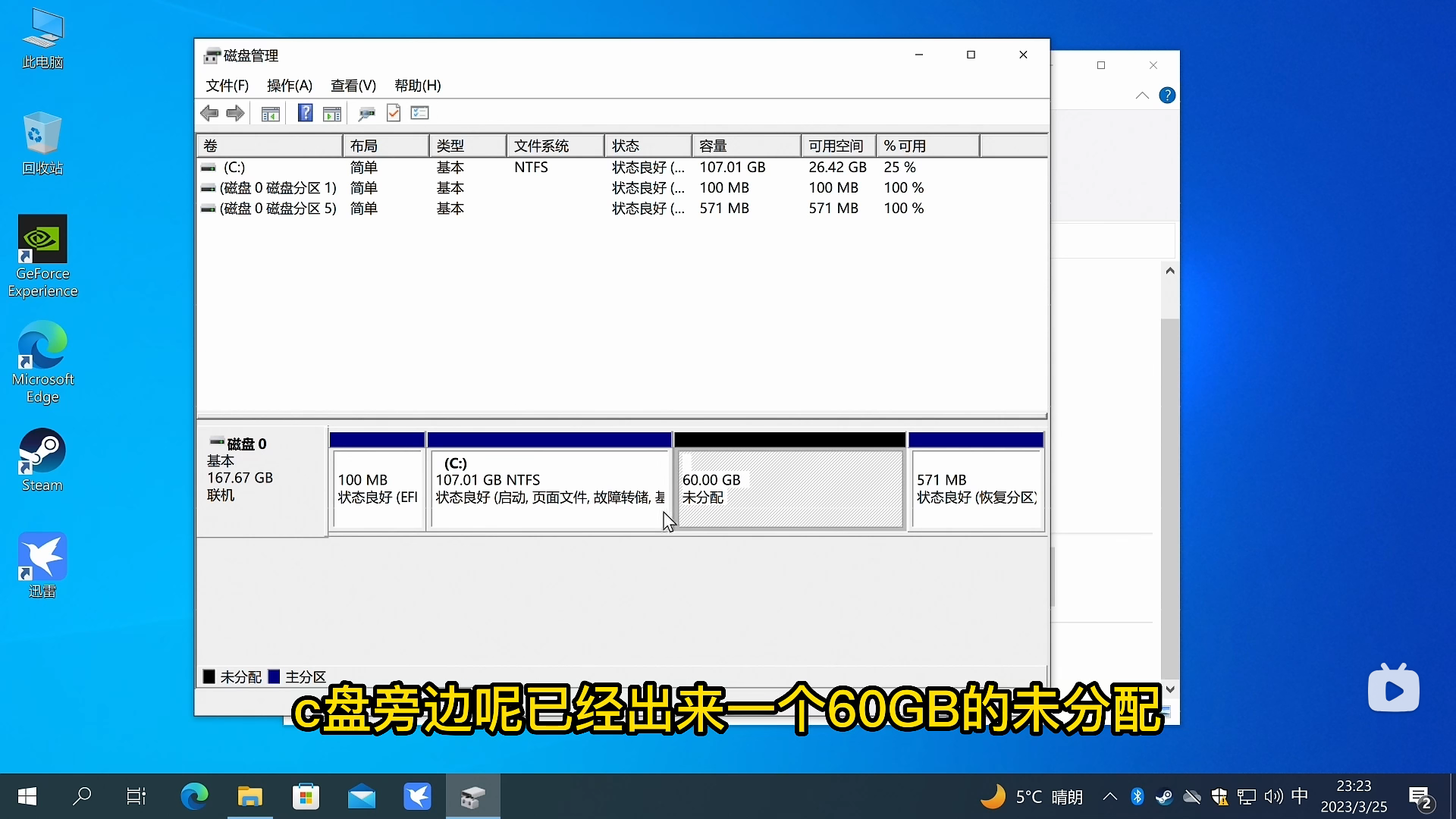This screenshot has height=819, width=1456.
Task: Click the checkmark Properties toolbar icon
Action: click(x=394, y=113)
